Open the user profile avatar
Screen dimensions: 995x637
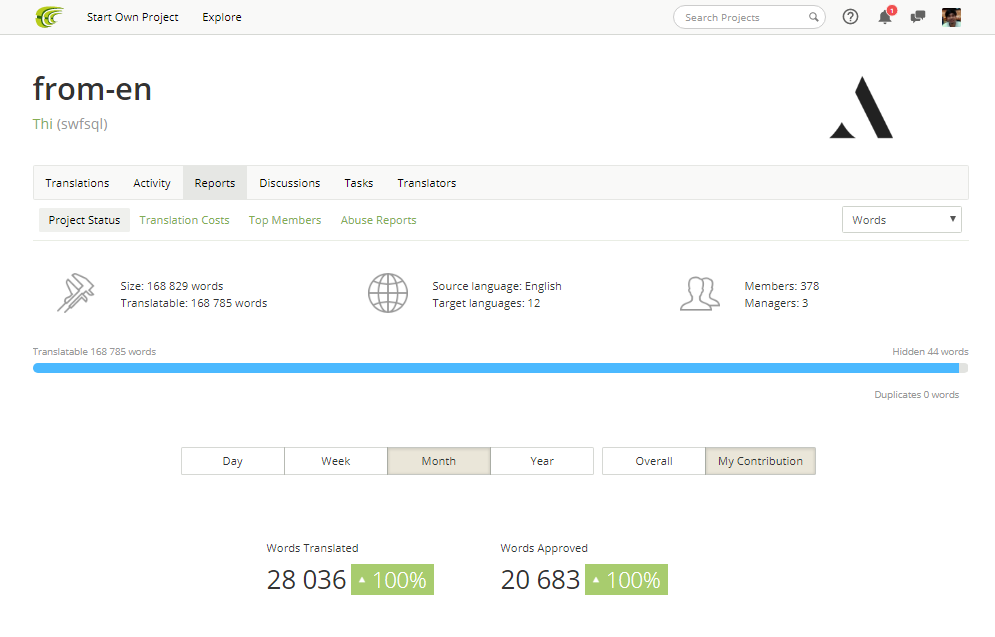[951, 17]
